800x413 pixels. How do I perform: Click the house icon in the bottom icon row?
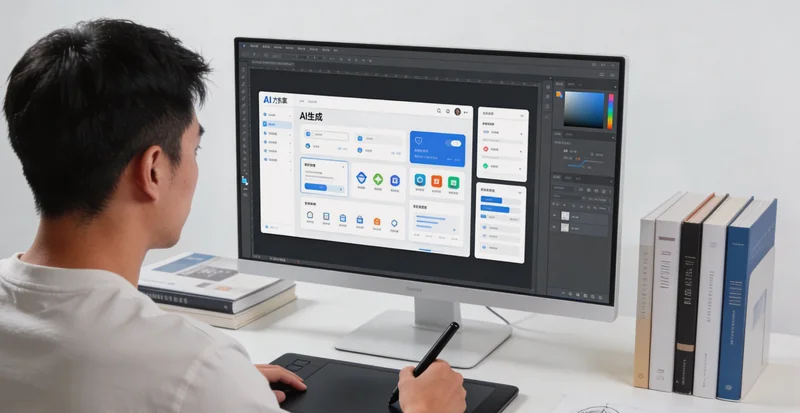[x=310, y=216]
